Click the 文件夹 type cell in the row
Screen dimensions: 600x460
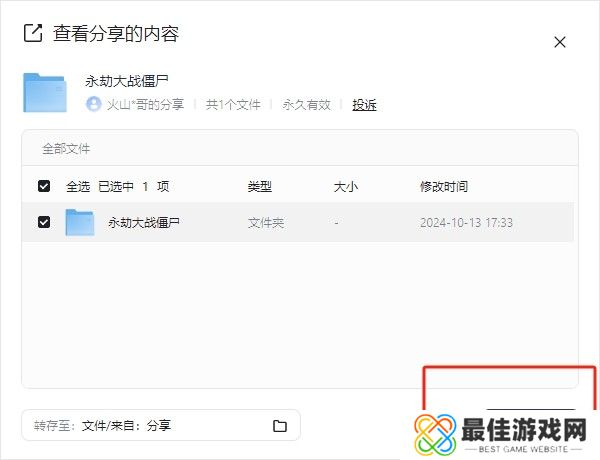[x=265, y=222]
